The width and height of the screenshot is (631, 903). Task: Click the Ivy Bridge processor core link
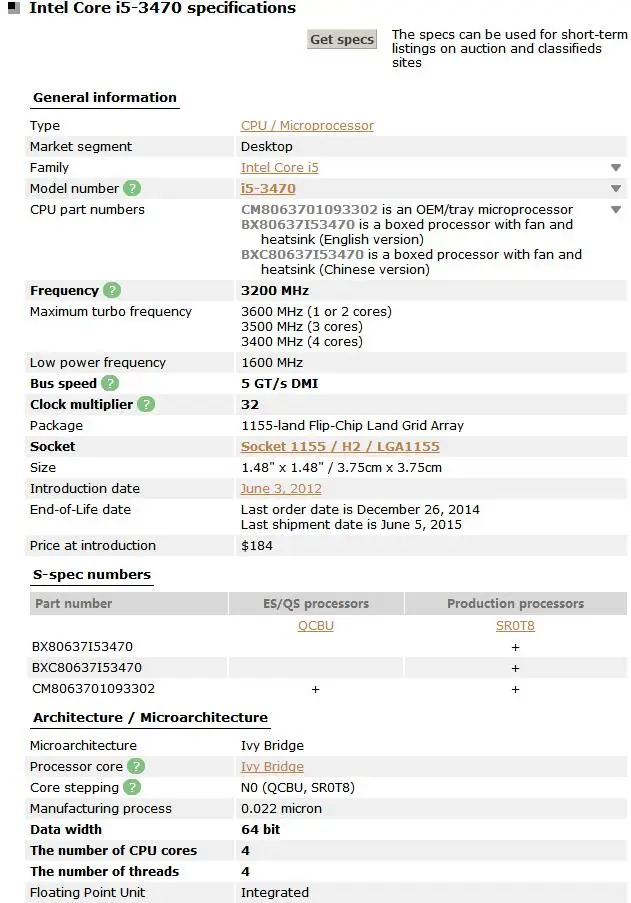[272, 766]
